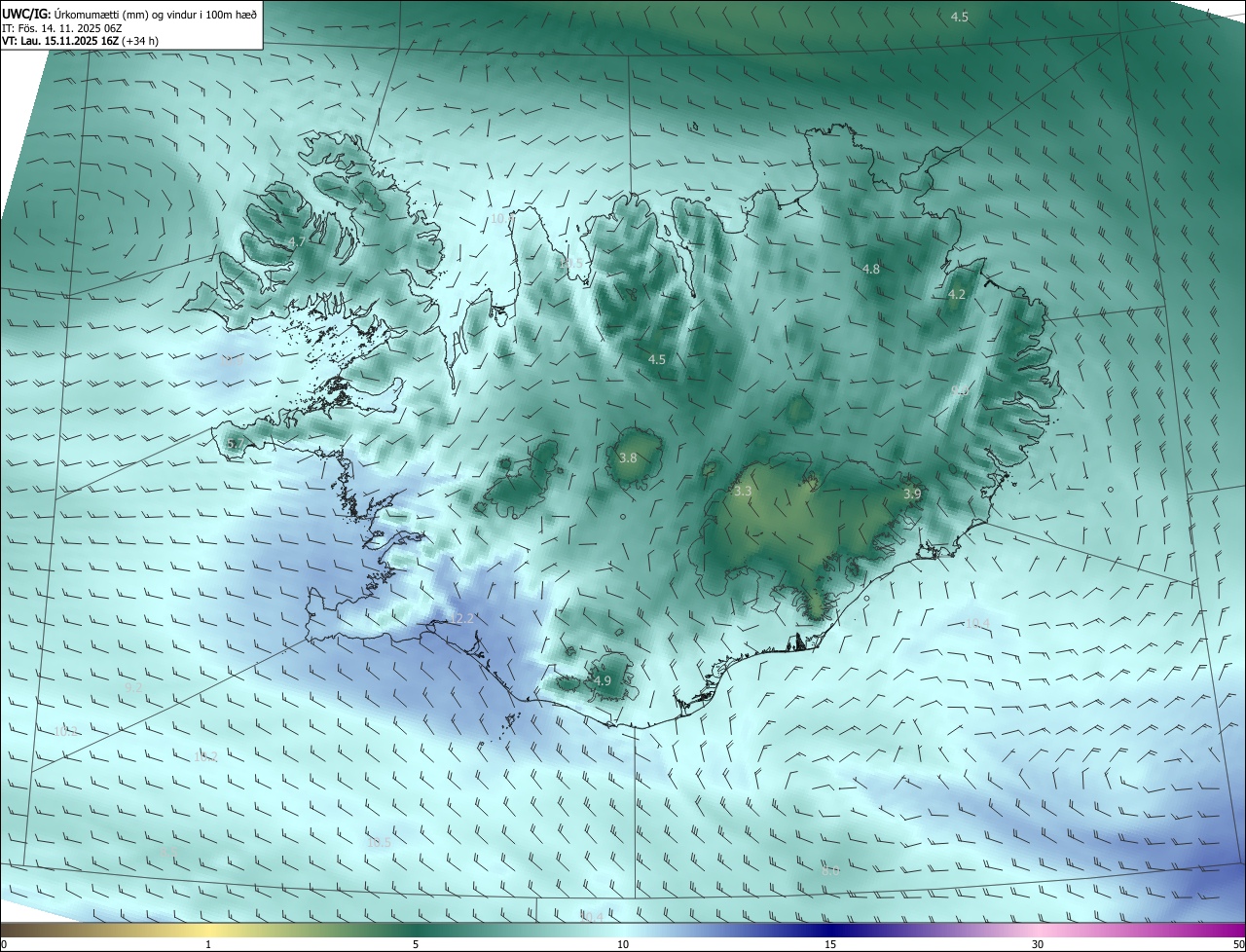Click the color scale tick label '5'
The height and width of the screenshot is (952, 1246).
[416, 944]
